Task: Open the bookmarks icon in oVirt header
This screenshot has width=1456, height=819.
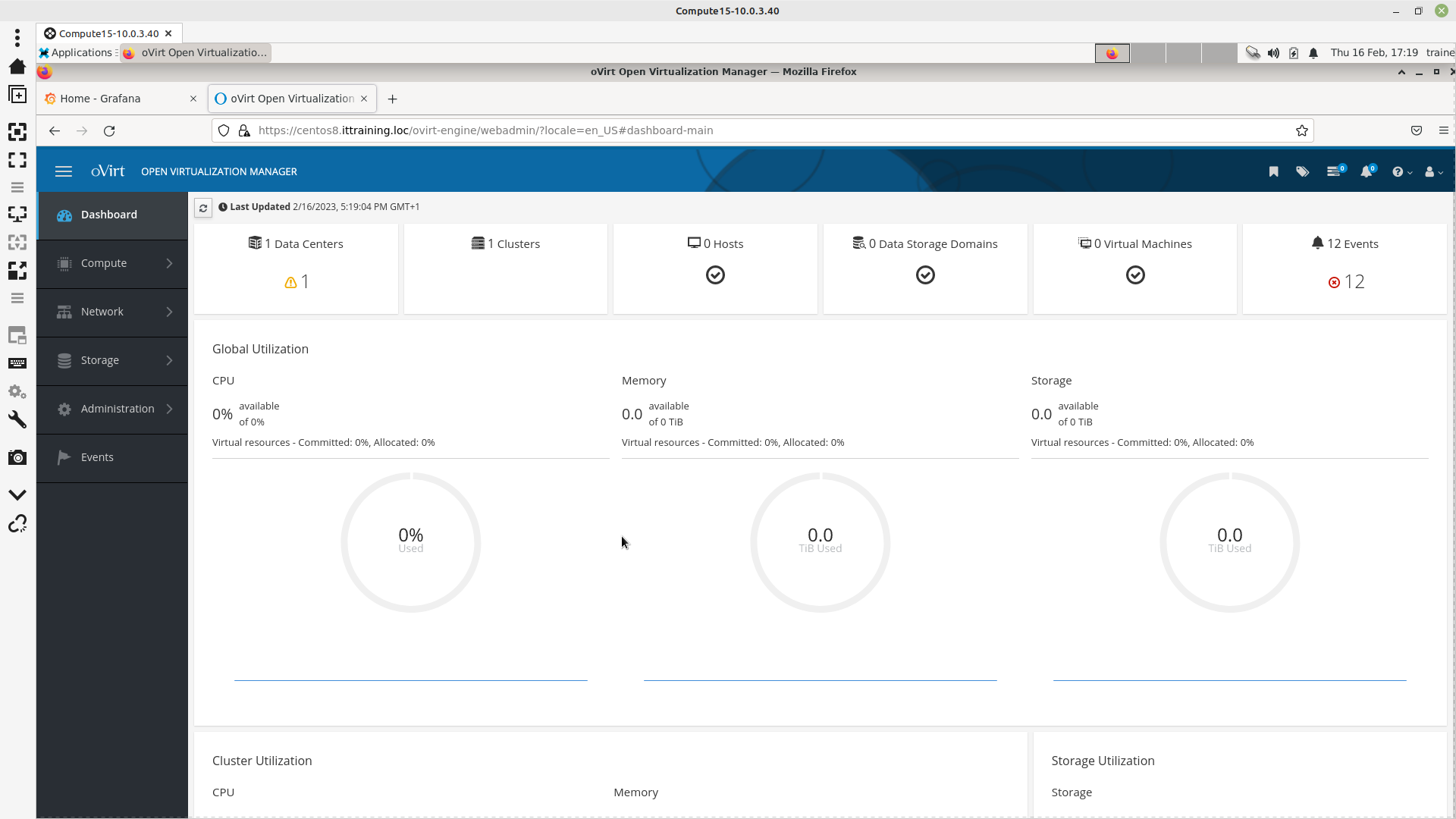Action: click(x=1273, y=172)
